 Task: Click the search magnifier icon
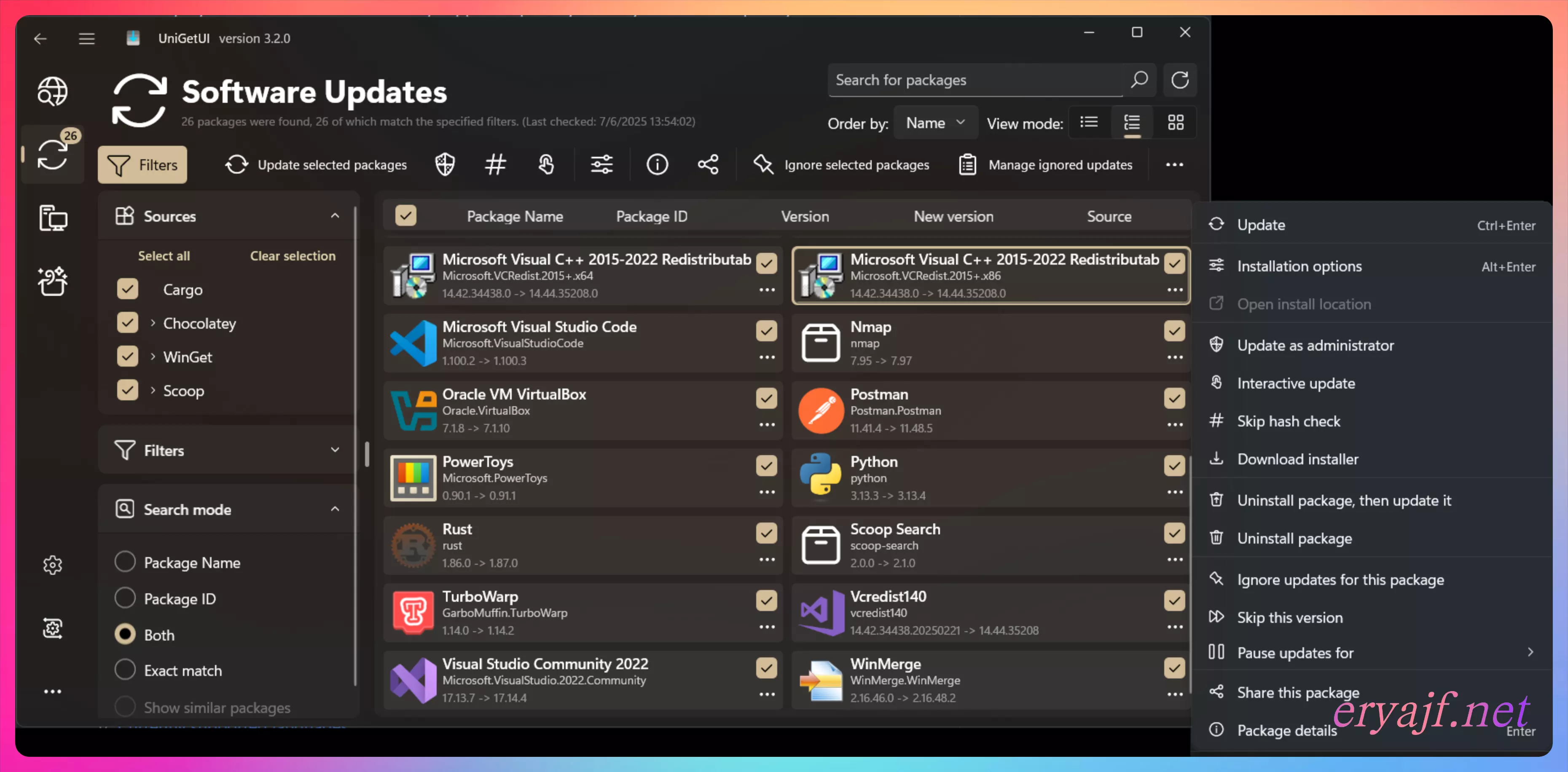tap(1139, 80)
